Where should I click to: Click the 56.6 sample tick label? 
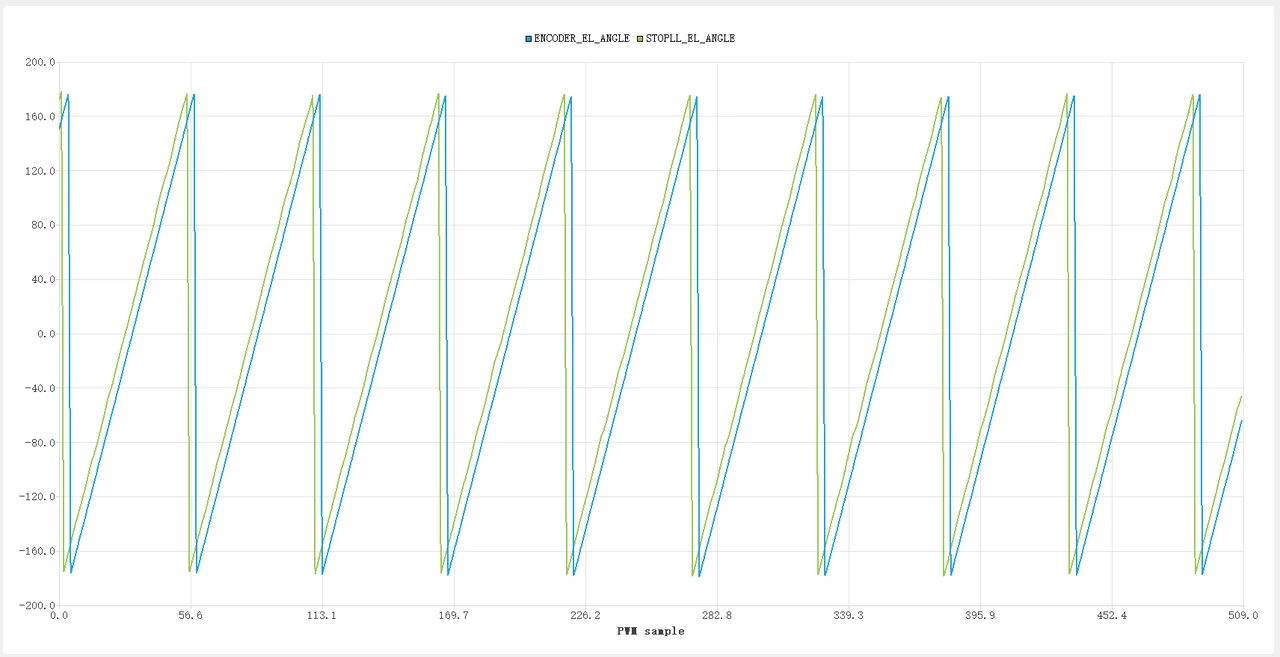pyautogui.click(x=191, y=616)
